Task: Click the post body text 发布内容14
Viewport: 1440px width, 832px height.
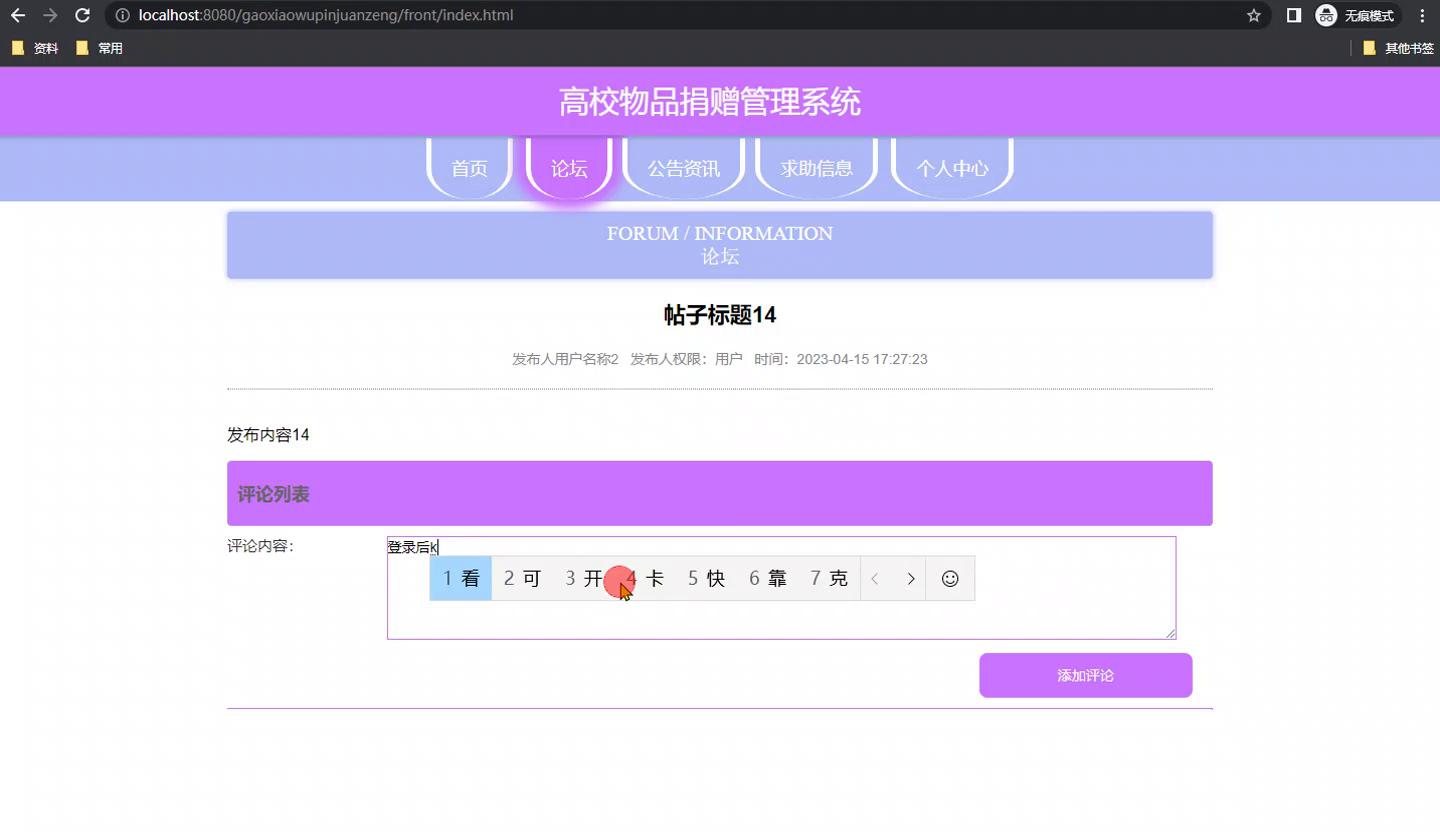Action: pyautogui.click(x=268, y=435)
